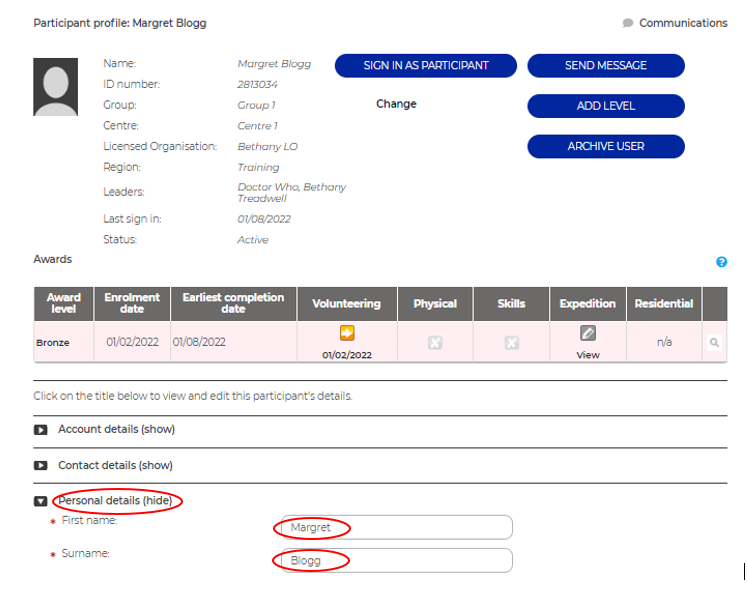Click the orange Volunteering progress arrow icon
Screen dimensions: 747x589
[347, 333]
